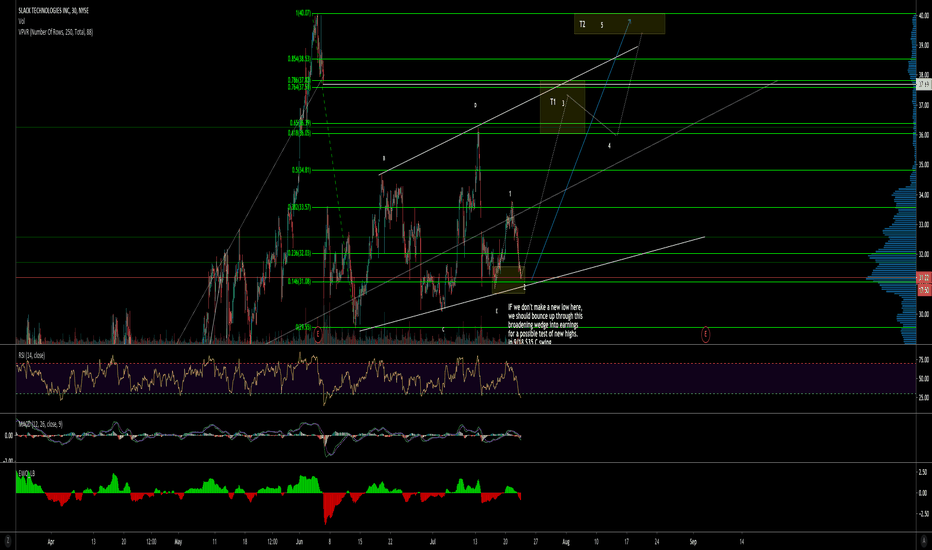932x550 pixels.
Task: Click wave label 5 inside T2 box
Action: [602, 26]
